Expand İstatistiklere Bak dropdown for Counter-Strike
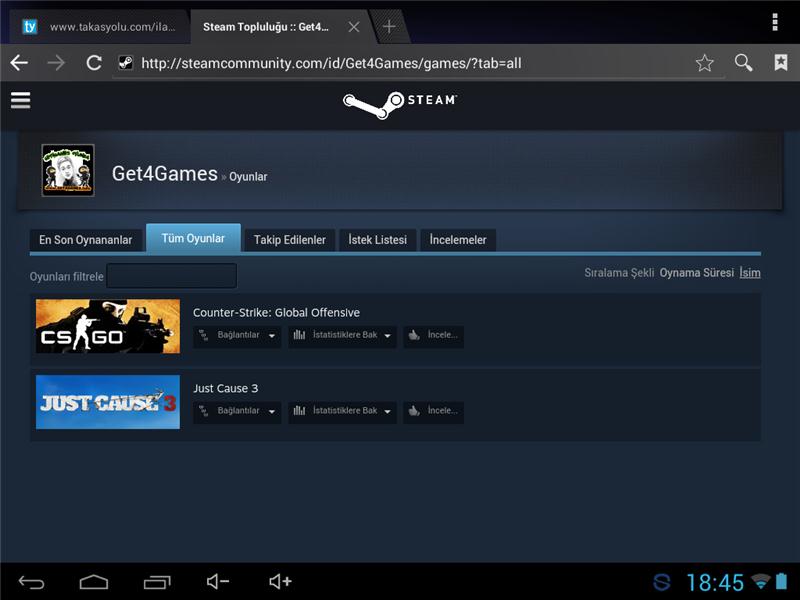800x600 pixels. pos(342,336)
